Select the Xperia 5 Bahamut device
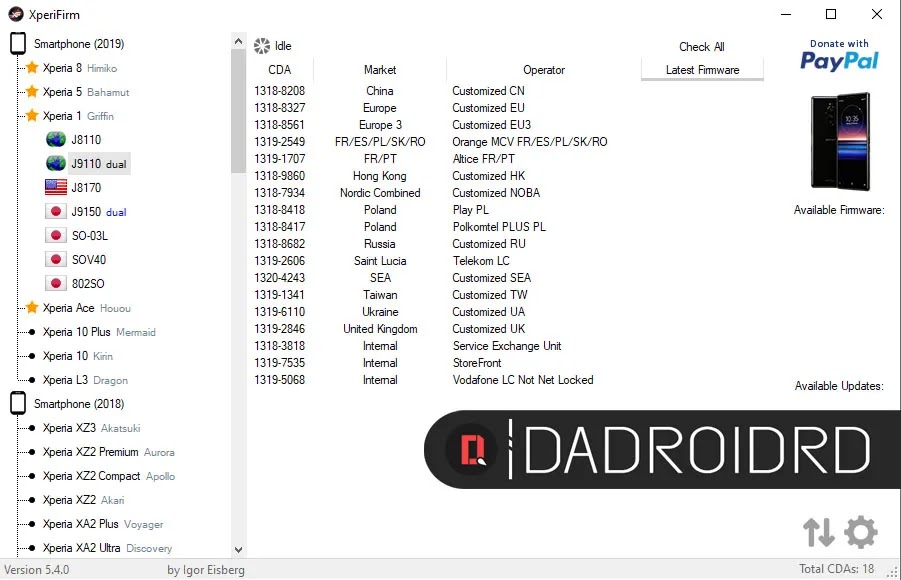Image resolution: width=901 pixels, height=580 pixels. (86, 92)
